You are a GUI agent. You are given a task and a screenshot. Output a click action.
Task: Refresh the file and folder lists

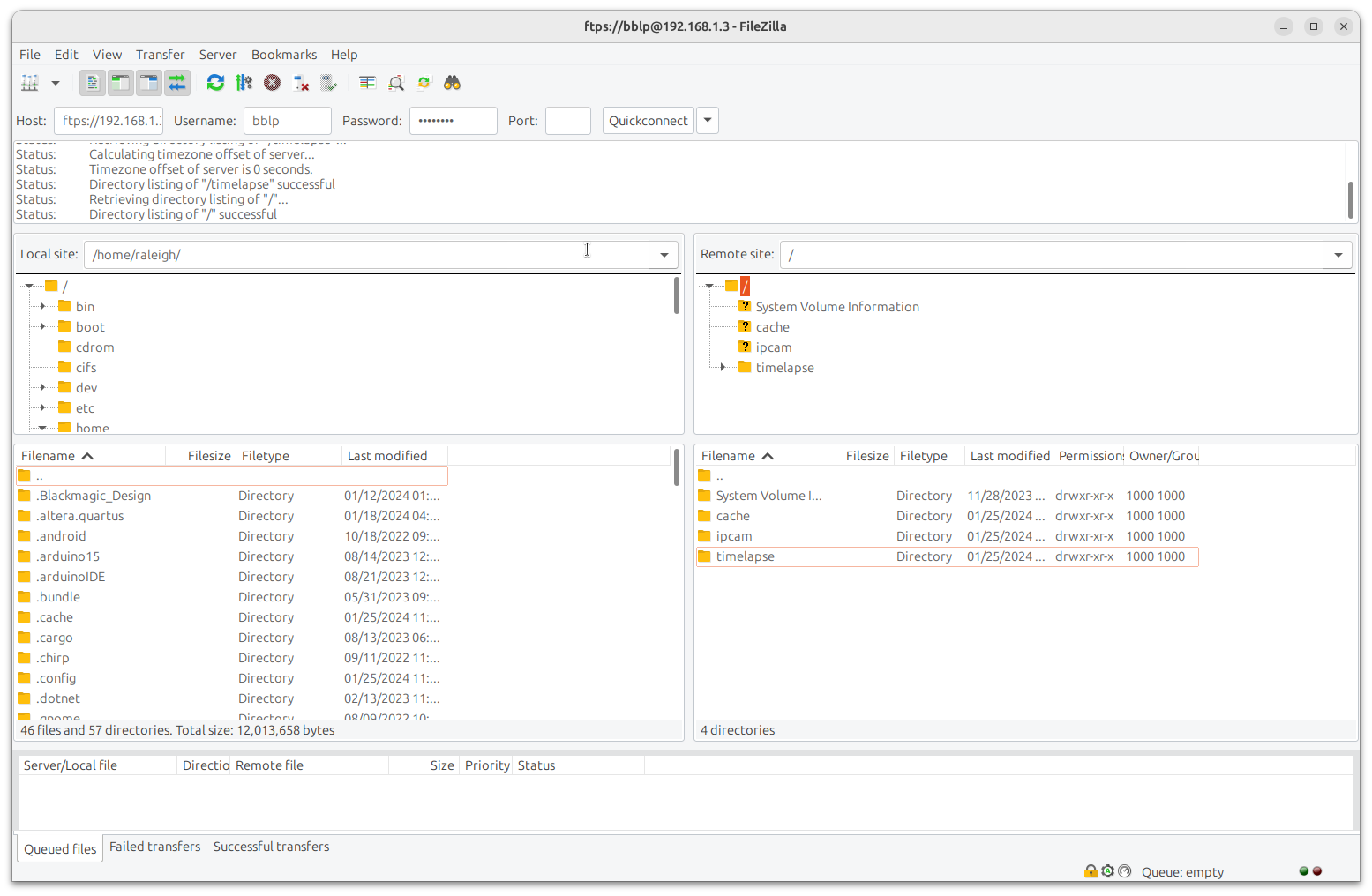click(x=215, y=82)
